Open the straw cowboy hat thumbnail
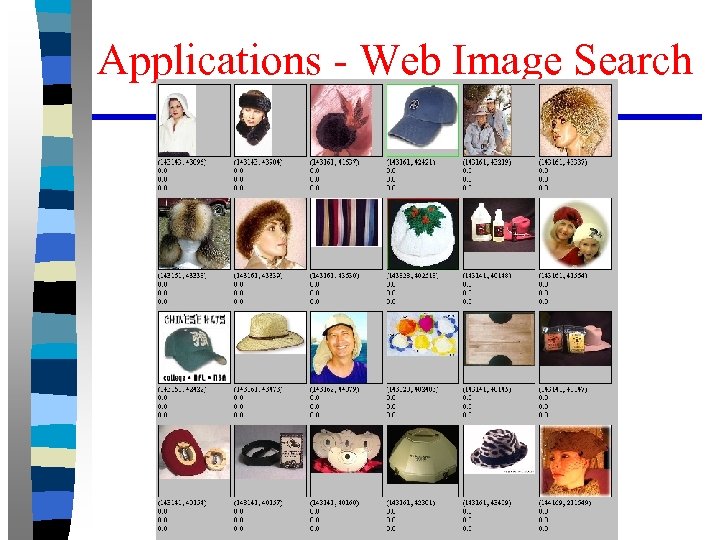This screenshot has width=720, height=540. click(x=270, y=333)
